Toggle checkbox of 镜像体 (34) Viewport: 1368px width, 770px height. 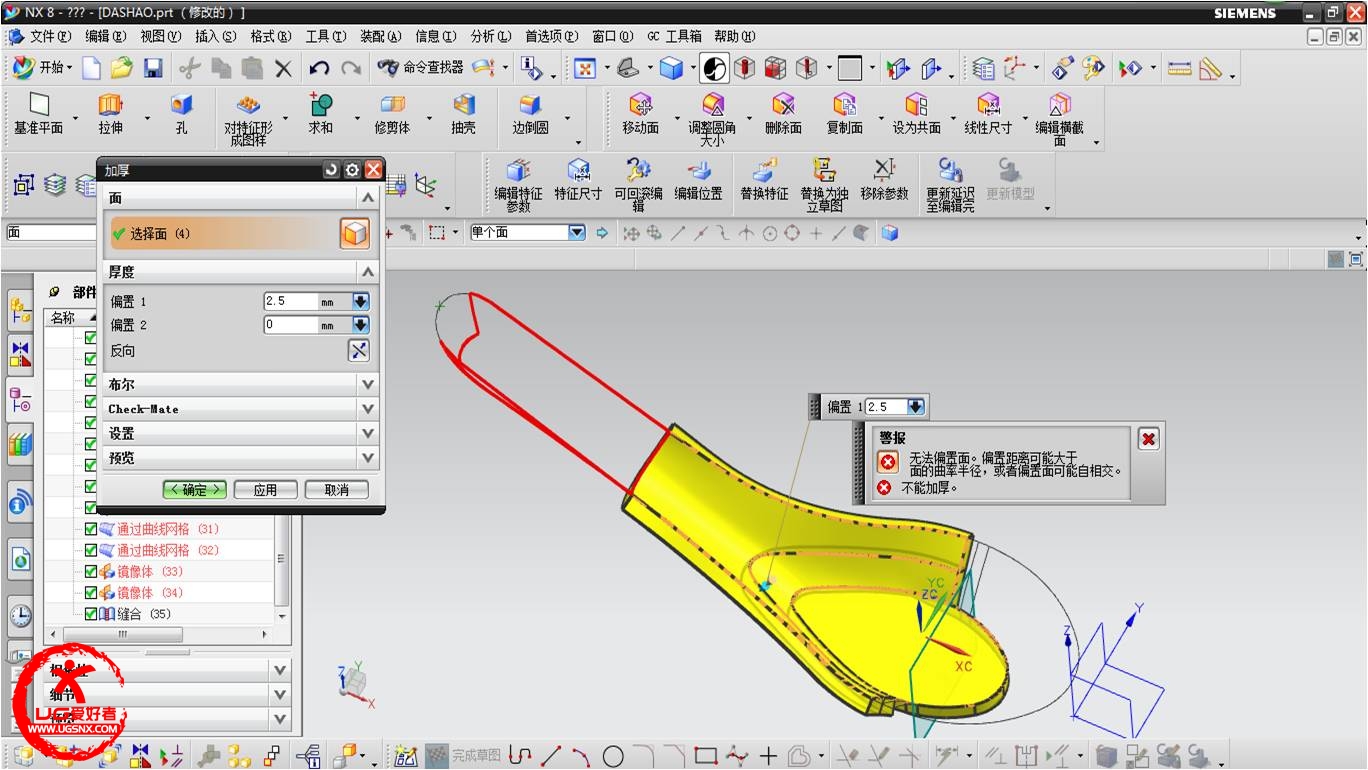tap(91, 592)
